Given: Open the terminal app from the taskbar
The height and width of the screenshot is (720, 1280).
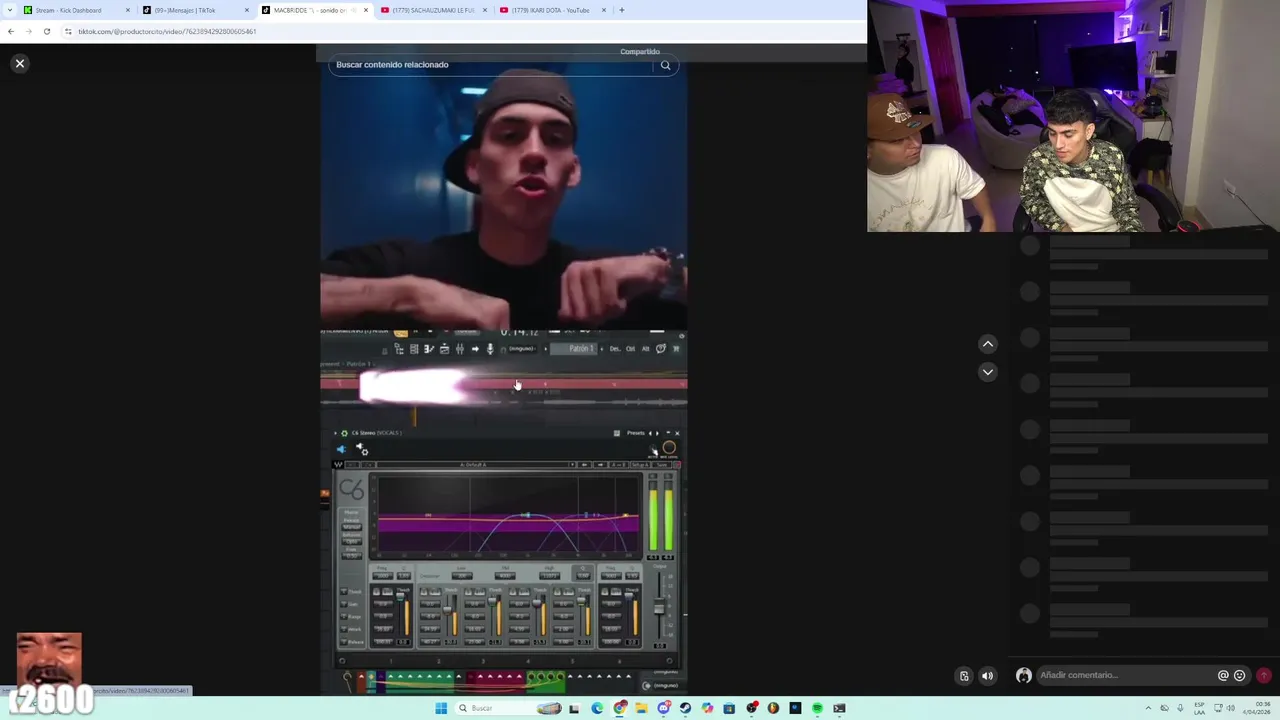Looking at the screenshot, I should coord(839,708).
